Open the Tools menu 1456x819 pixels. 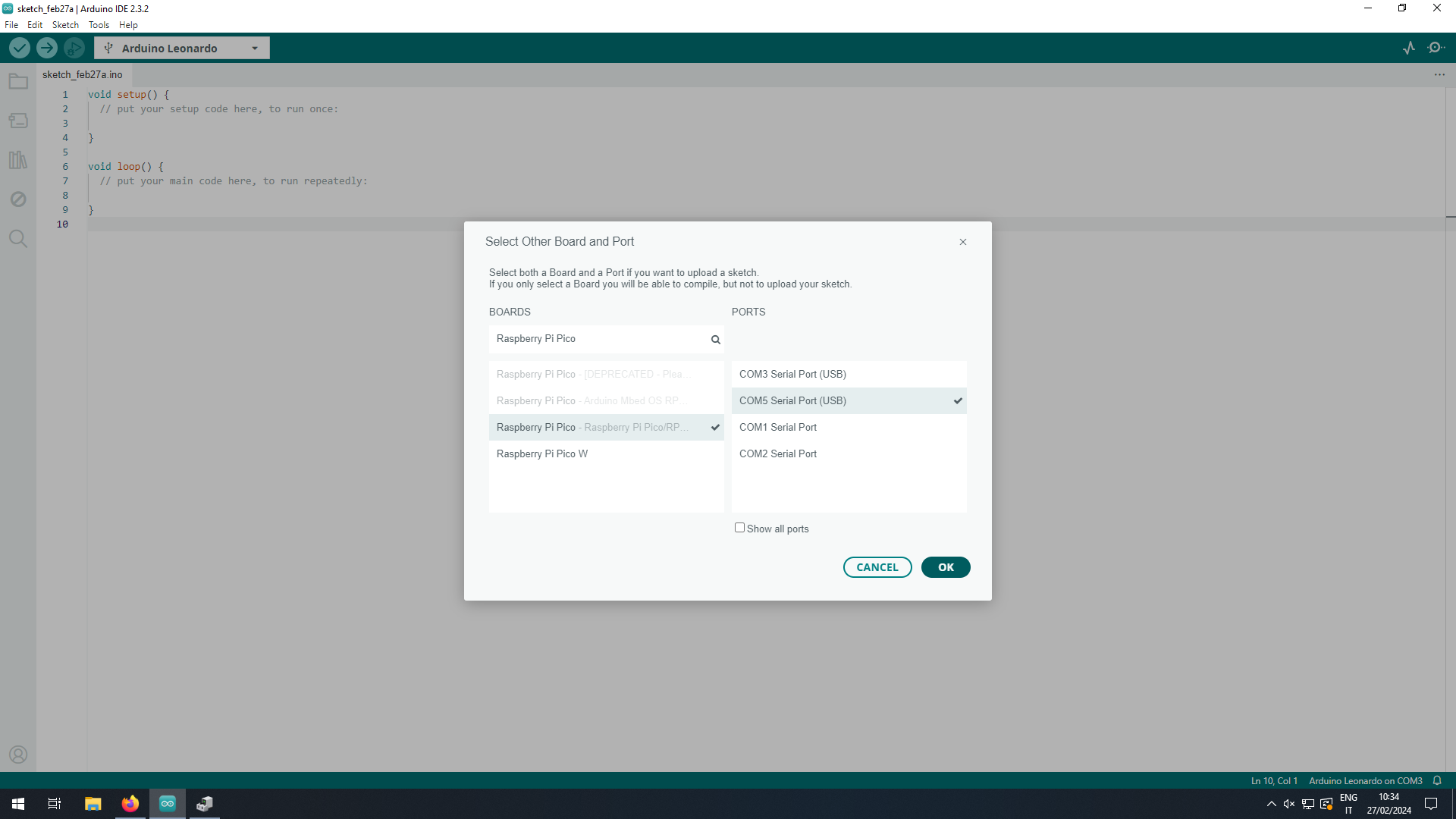99,25
